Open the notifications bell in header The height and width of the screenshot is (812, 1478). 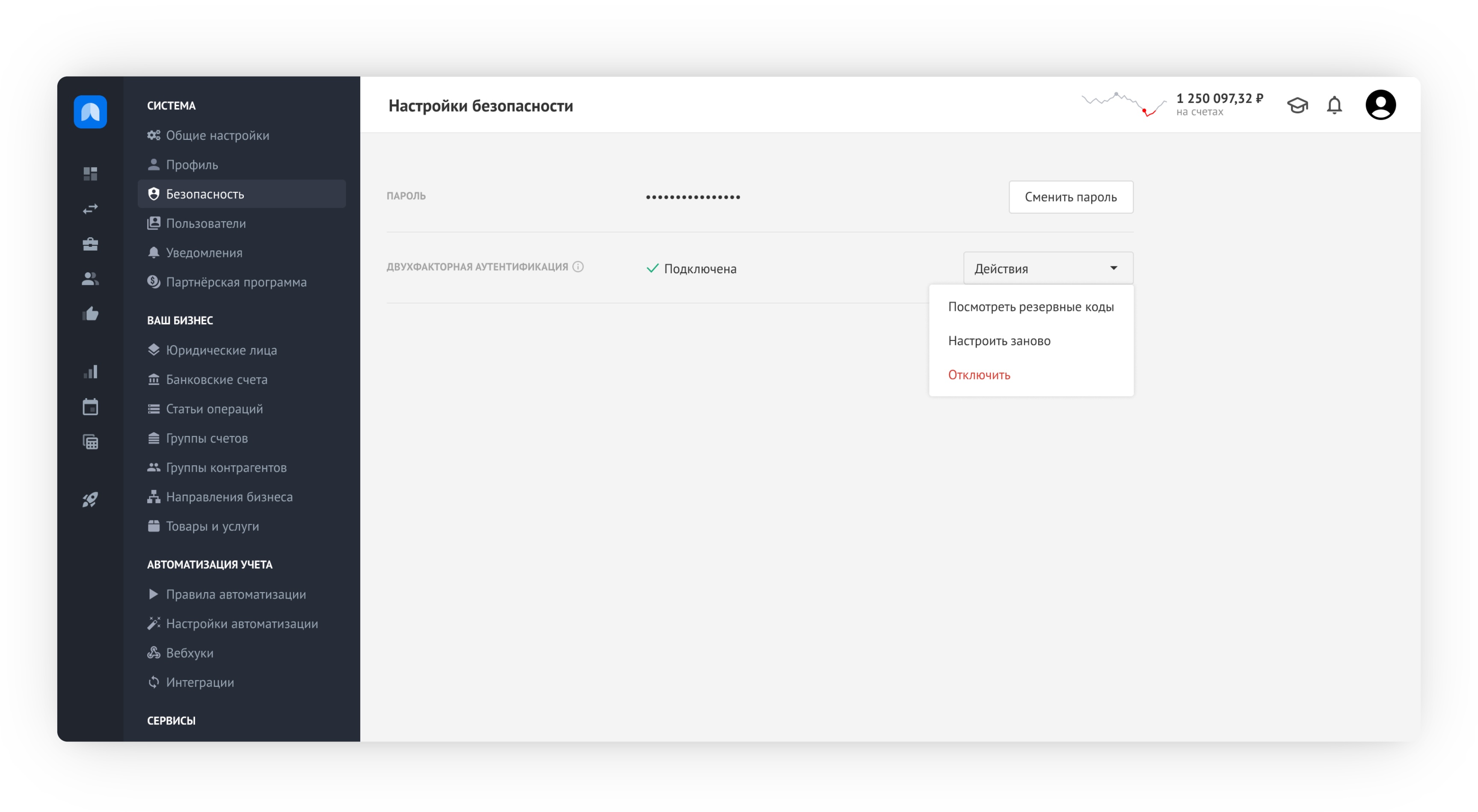[1334, 105]
